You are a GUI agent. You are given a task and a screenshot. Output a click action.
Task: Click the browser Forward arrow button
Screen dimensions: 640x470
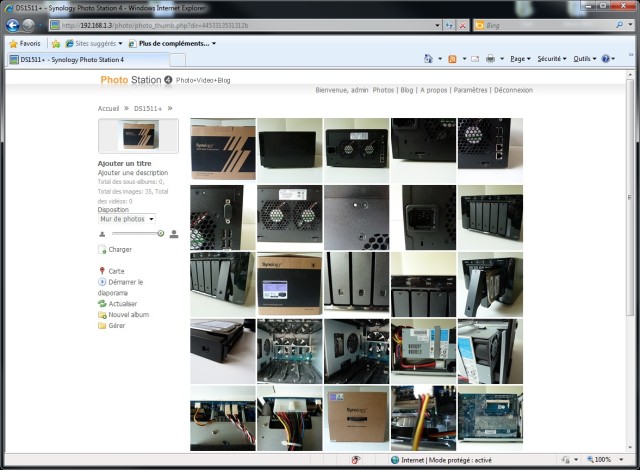tap(29, 25)
